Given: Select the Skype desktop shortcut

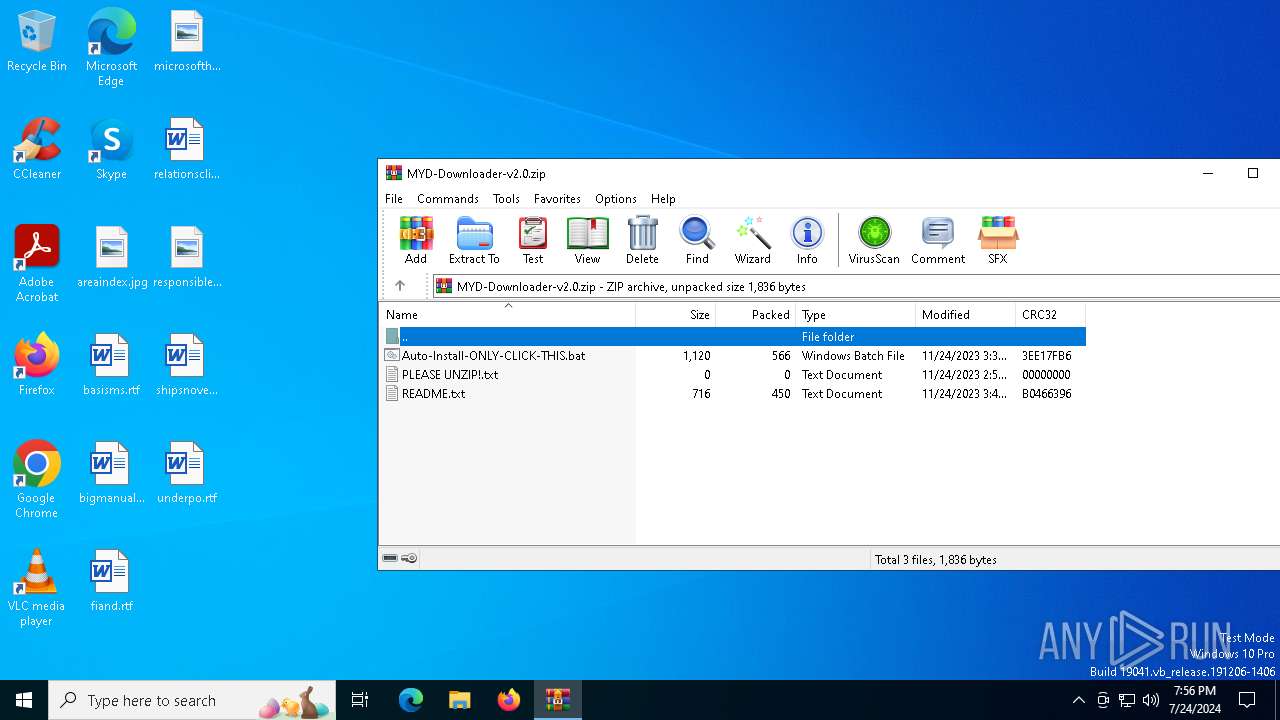Looking at the screenshot, I should (111, 150).
